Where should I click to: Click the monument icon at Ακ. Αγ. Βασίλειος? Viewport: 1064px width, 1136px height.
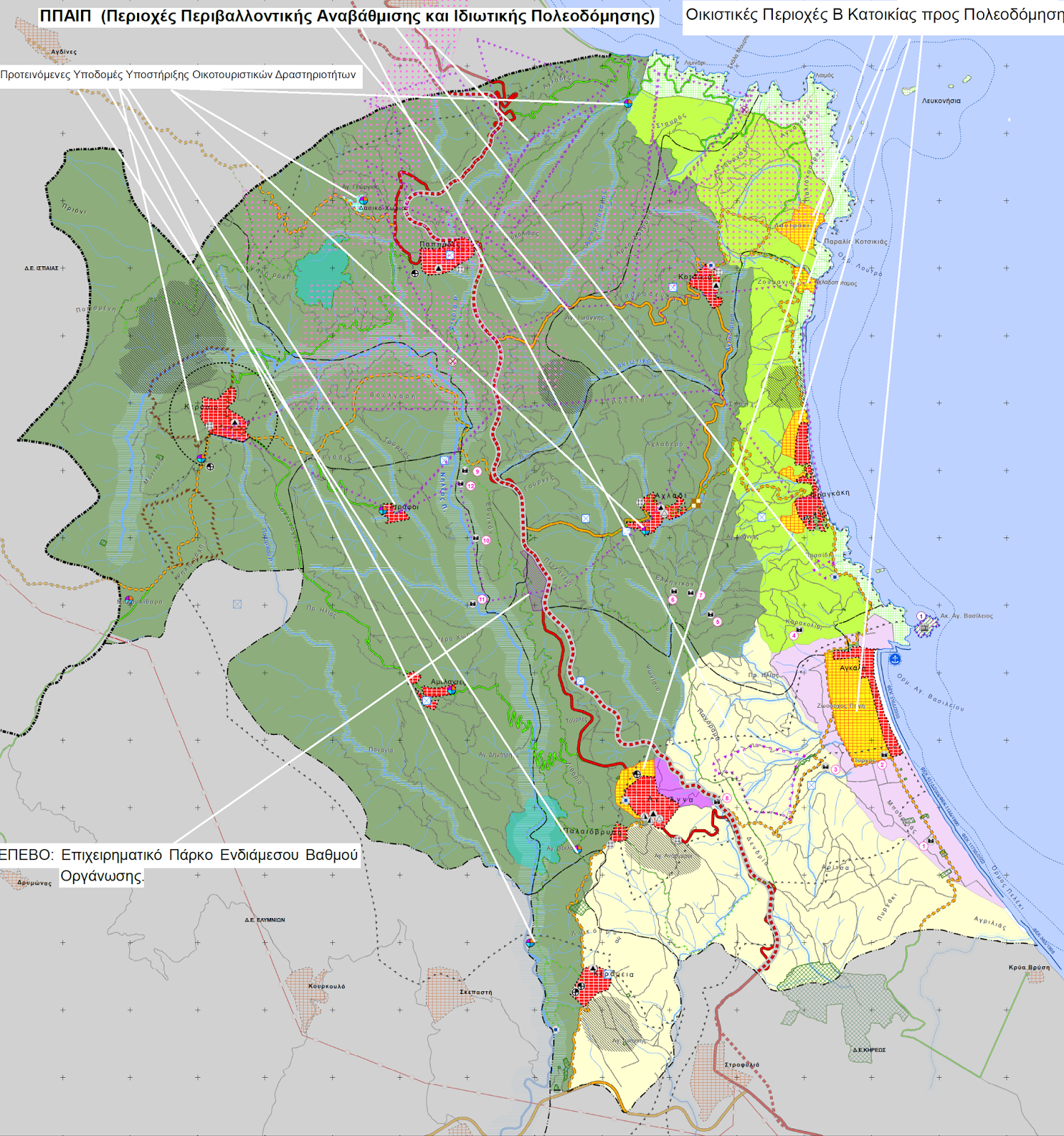coord(924,627)
